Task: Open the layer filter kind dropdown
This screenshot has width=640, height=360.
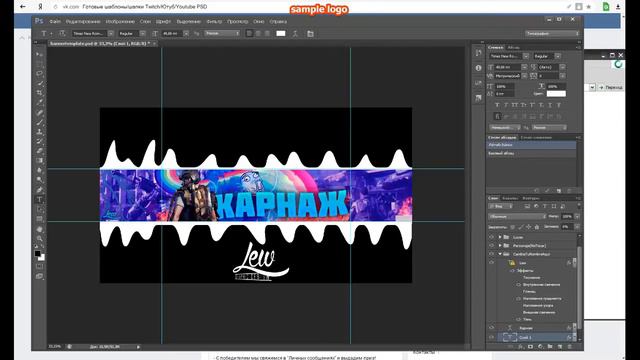Action: tap(501, 207)
